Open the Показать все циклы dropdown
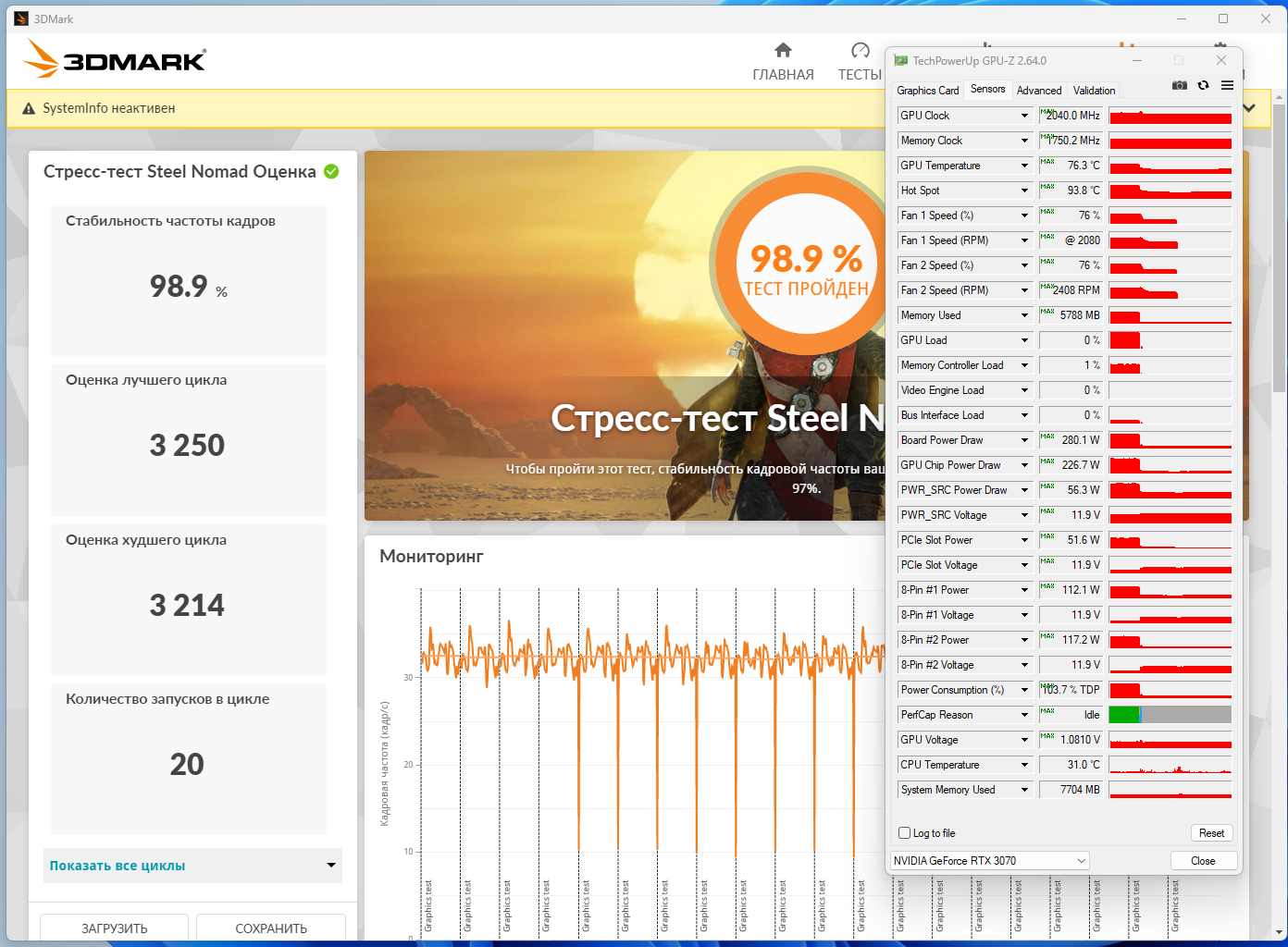Image resolution: width=1288 pixels, height=947 pixels. (x=192, y=866)
